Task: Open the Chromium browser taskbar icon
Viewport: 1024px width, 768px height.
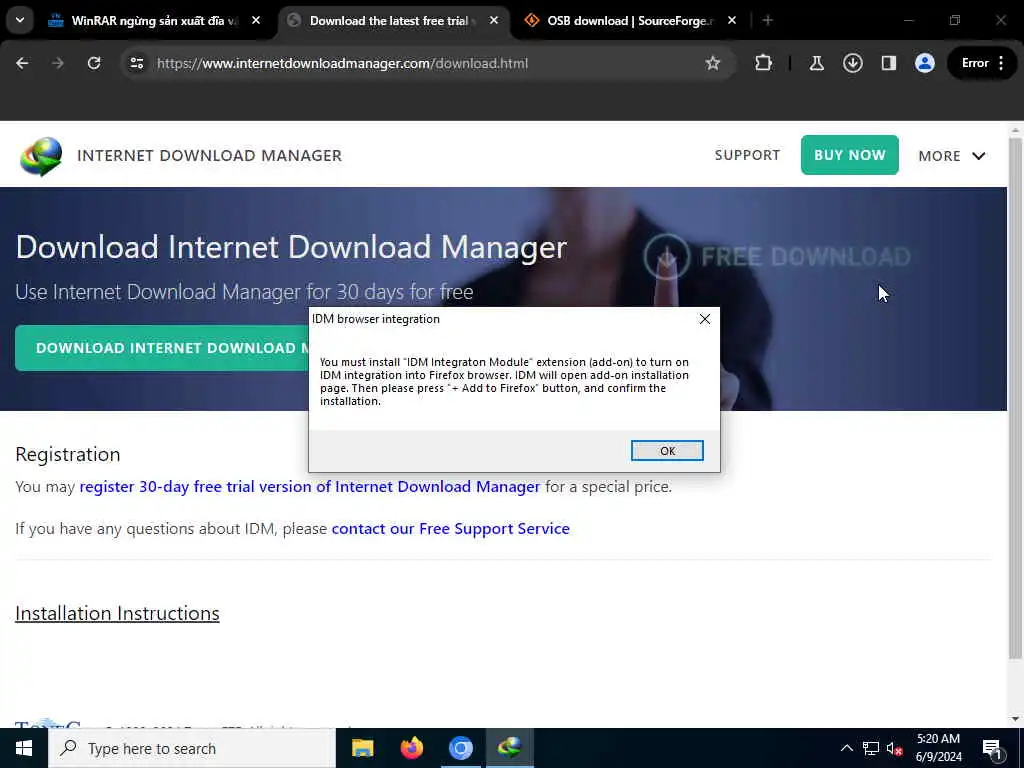Action: (460, 748)
